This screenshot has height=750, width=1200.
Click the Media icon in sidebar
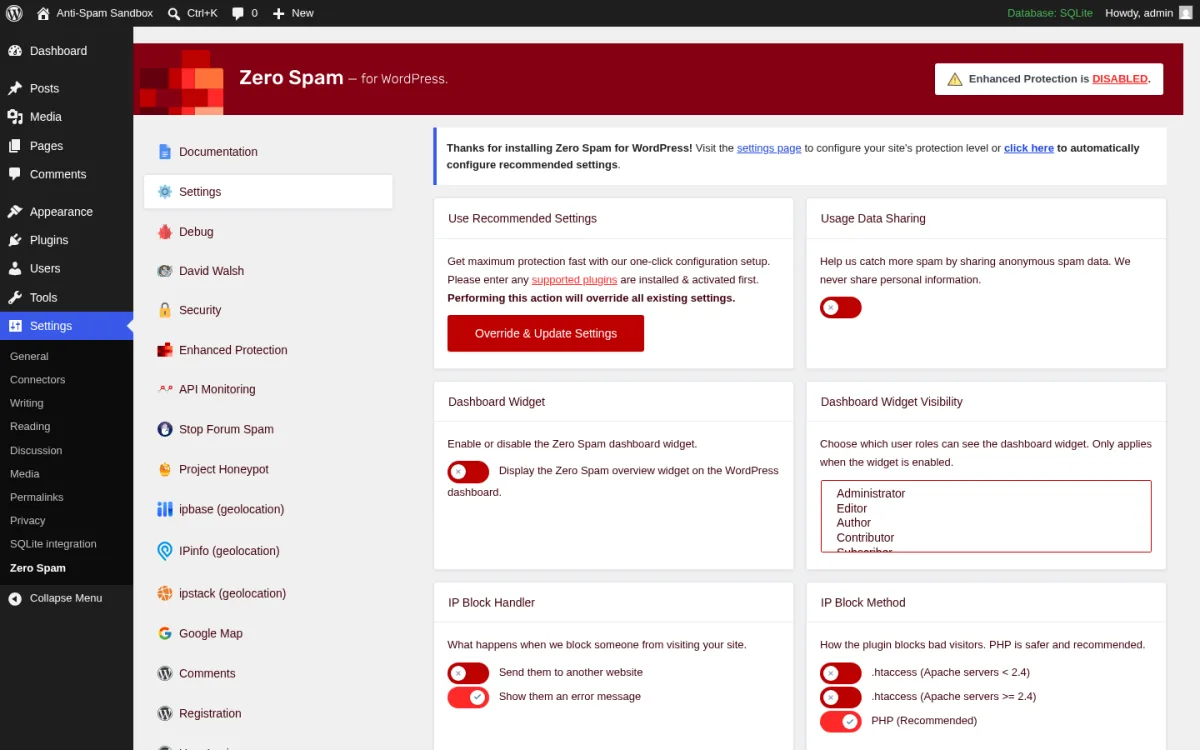[x=15, y=117]
